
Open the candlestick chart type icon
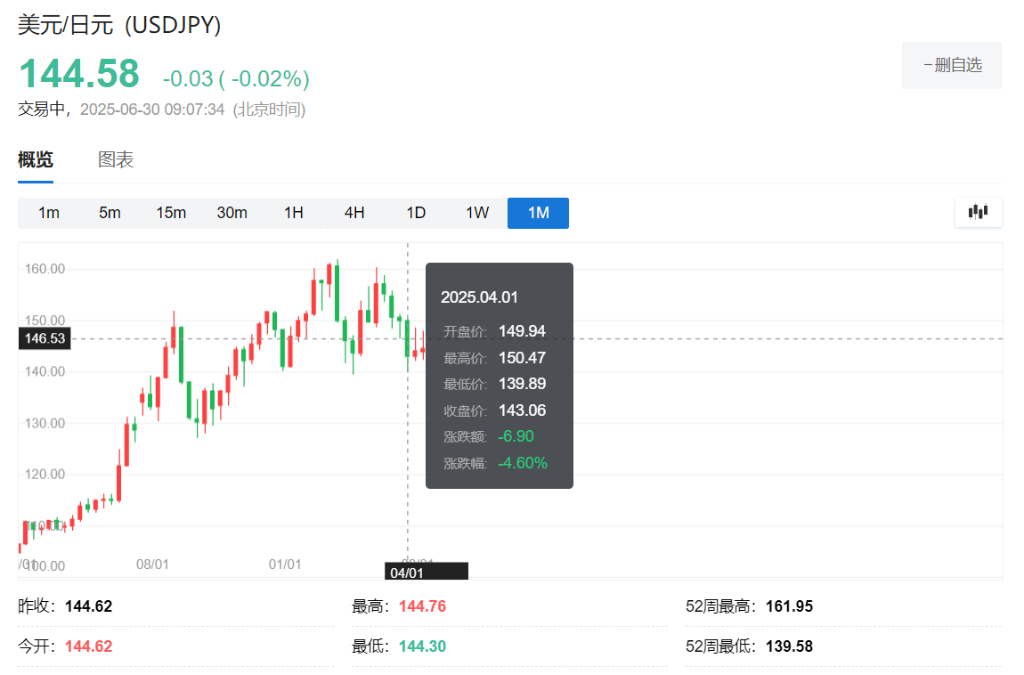978,212
